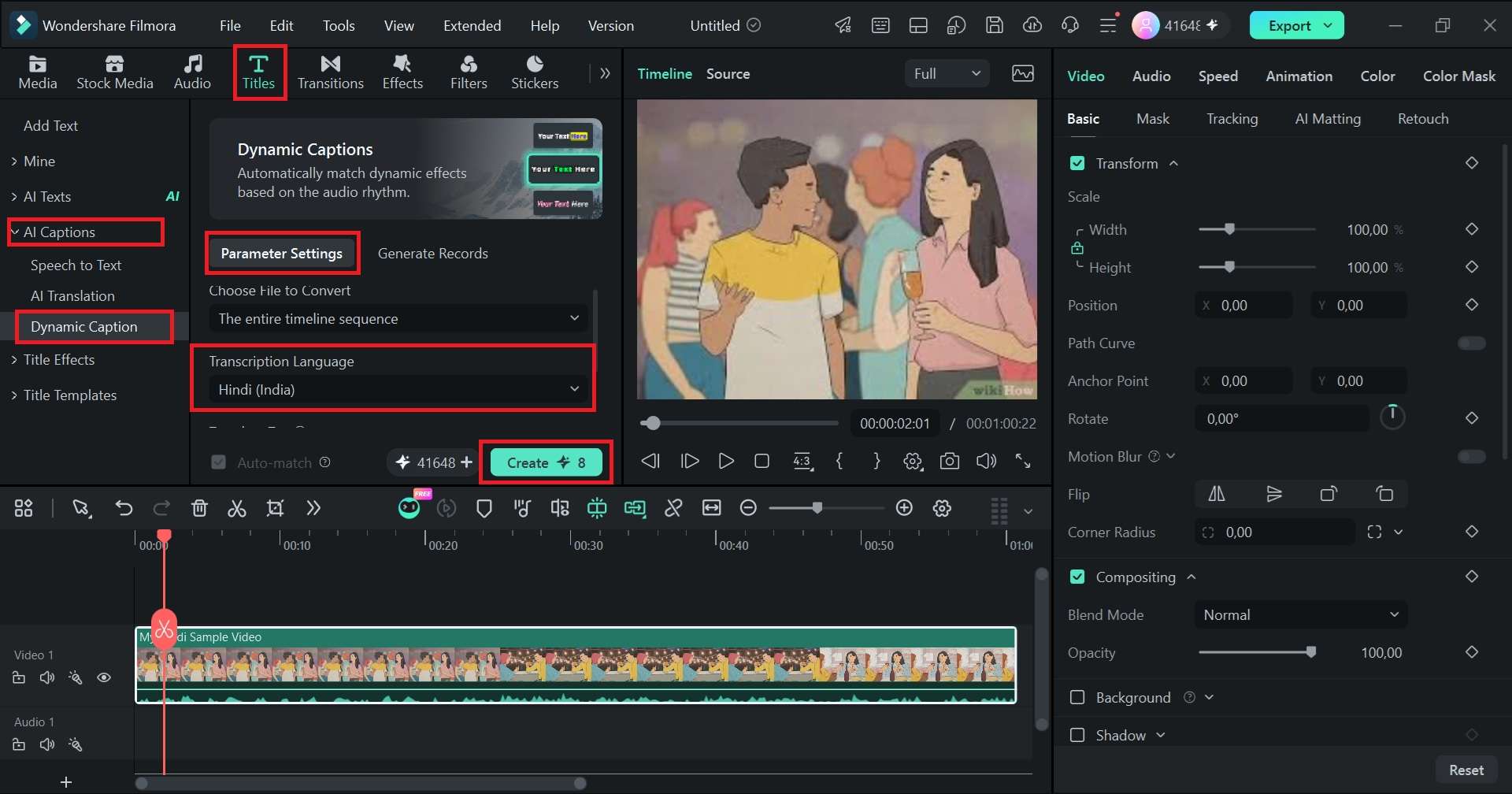
Task: Click the save project icon in title bar
Action: [995, 25]
